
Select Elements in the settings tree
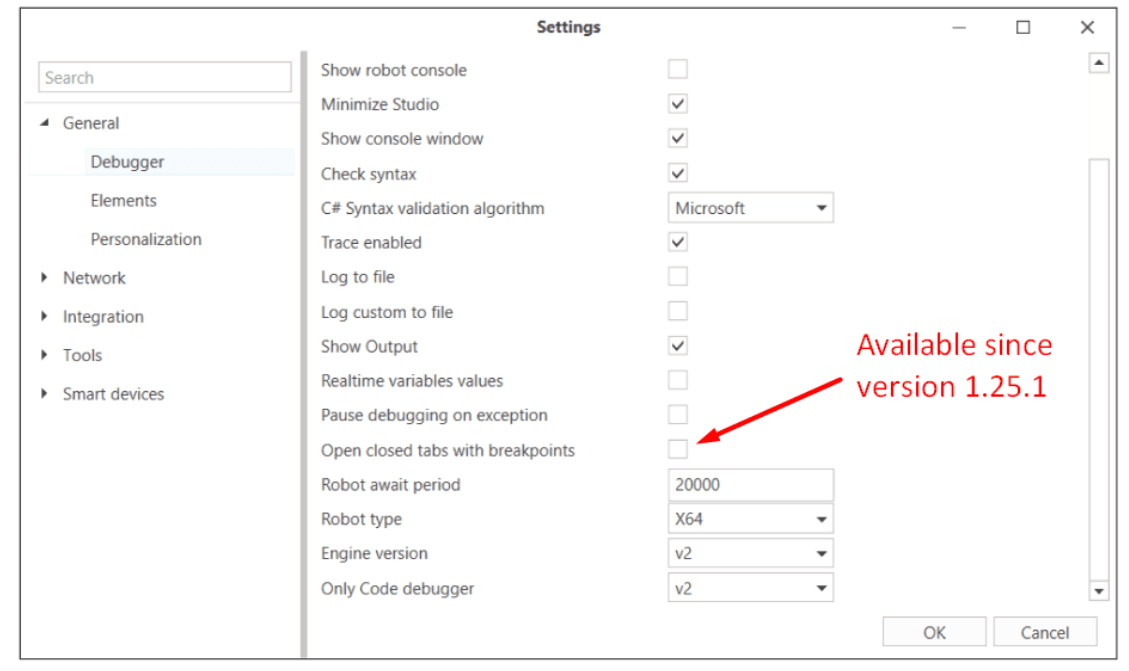(x=123, y=200)
